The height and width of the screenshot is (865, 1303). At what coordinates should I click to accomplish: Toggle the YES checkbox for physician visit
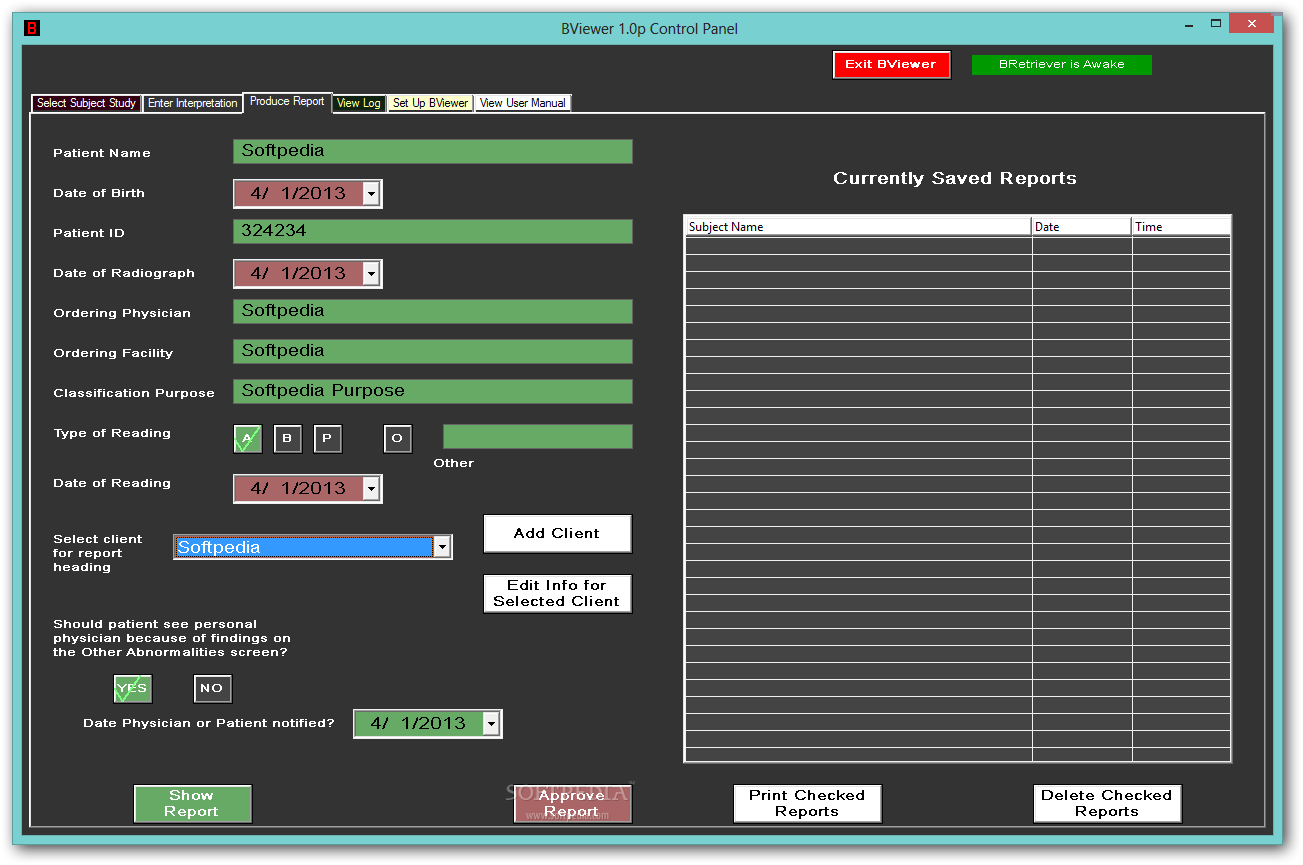pos(132,689)
